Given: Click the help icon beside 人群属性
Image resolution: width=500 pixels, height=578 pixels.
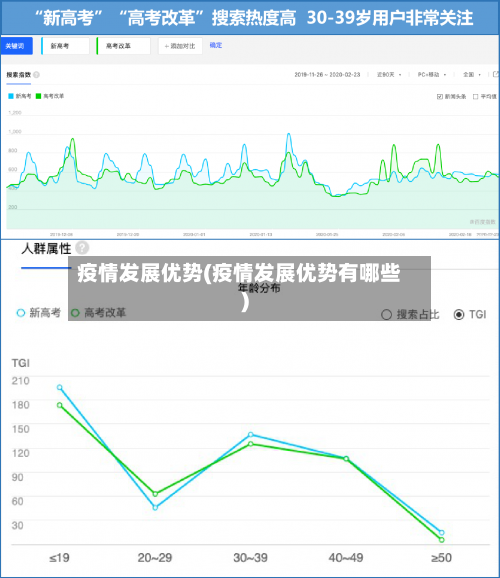Looking at the screenshot, I should click(82, 248).
